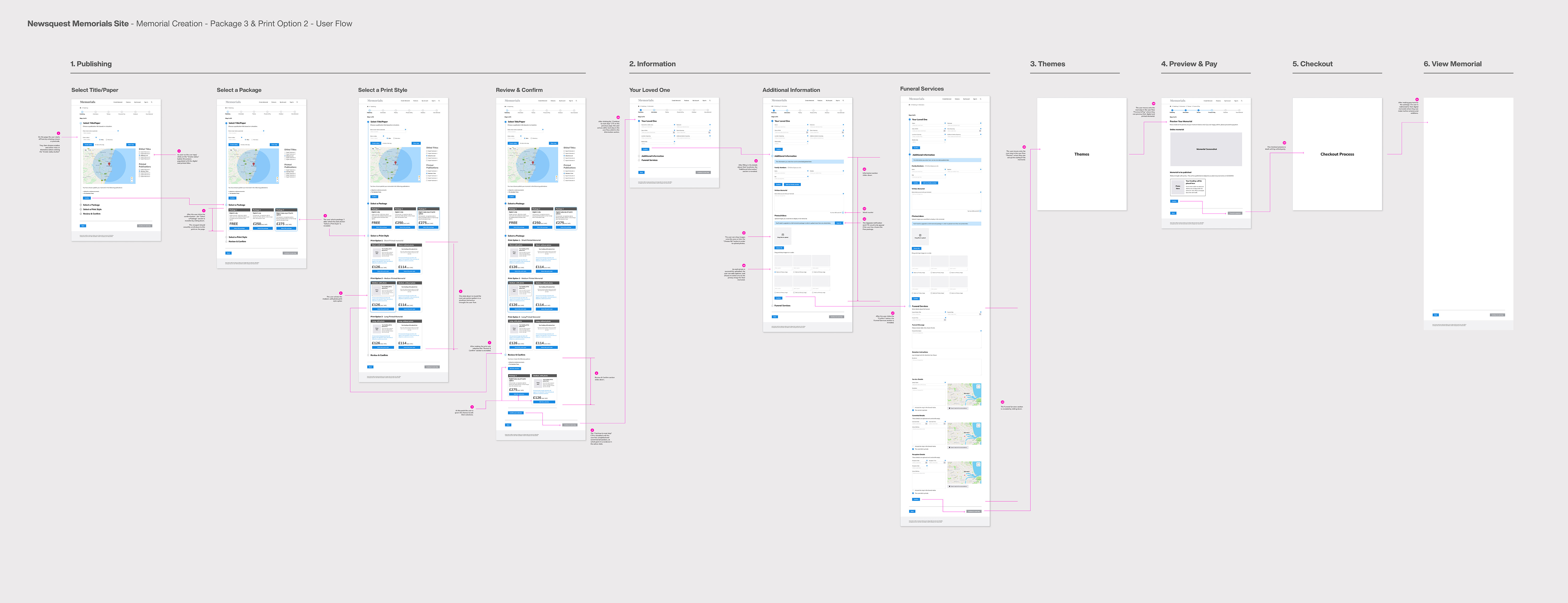Screen dimensions: 1568x603
Task: Click the pink annotation marker 21 near View Memorial
Action: point(1417,99)
